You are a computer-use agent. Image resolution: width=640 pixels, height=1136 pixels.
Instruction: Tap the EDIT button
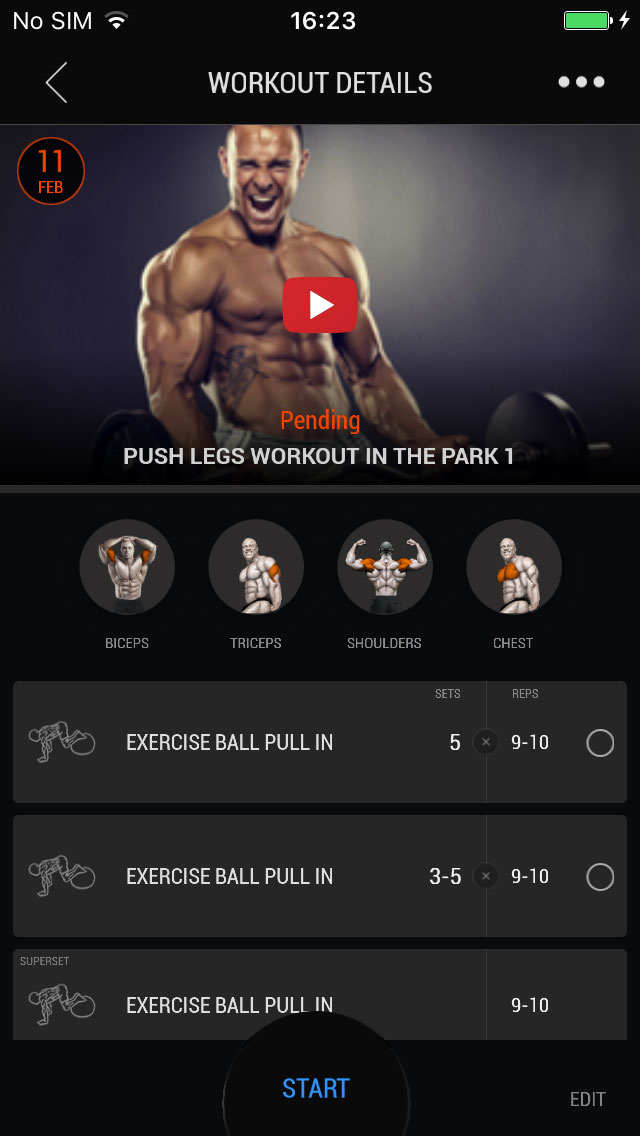pyautogui.click(x=587, y=1099)
